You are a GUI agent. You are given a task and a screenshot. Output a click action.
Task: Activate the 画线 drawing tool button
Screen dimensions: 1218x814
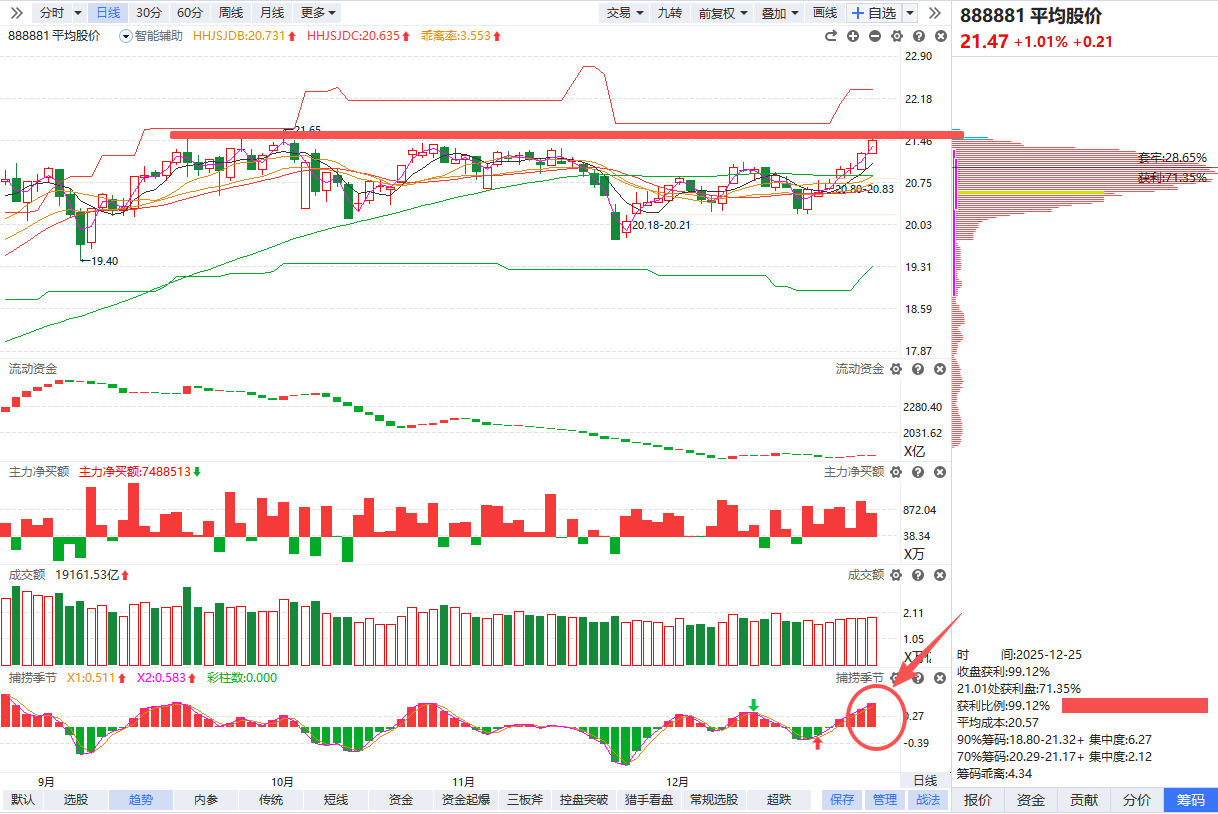pyautogui.click(x=825, y=13)
